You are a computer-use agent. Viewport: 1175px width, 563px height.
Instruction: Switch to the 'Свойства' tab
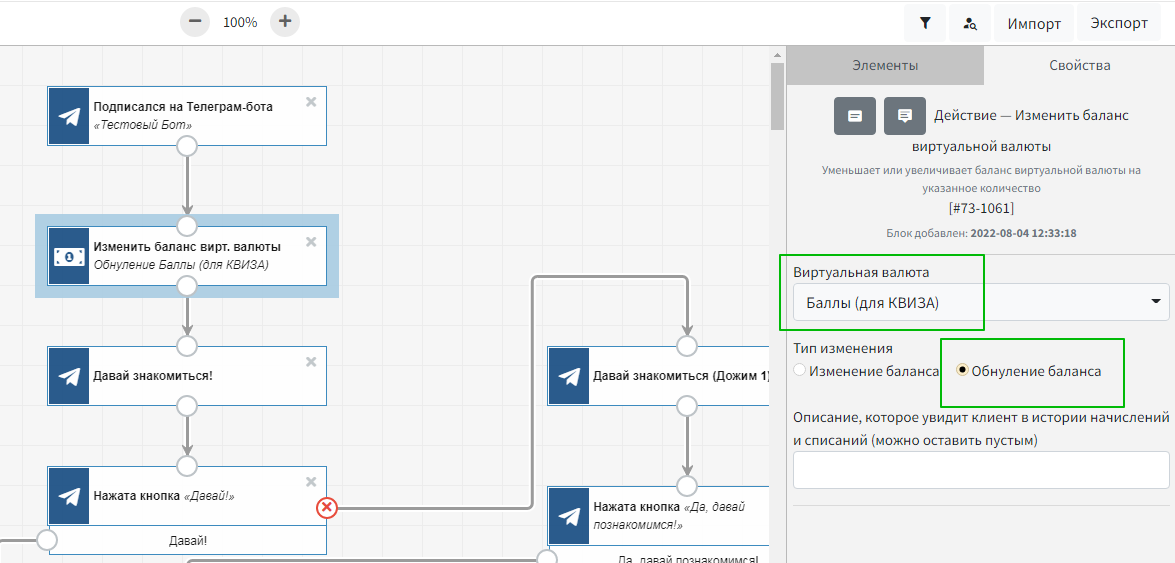pyautogui.click(x=1079, y=66)
